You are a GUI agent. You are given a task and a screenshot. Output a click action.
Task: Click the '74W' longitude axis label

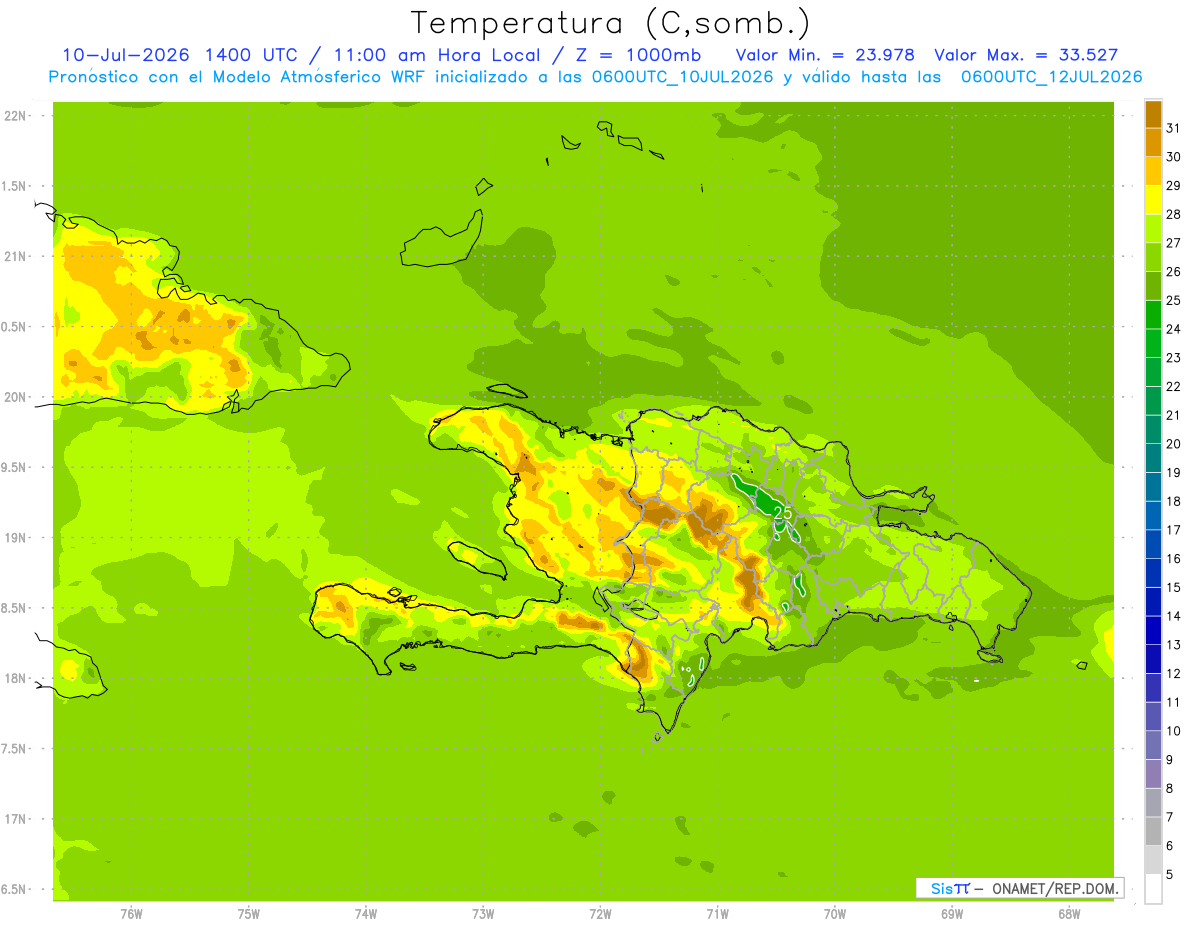point(366,914)
